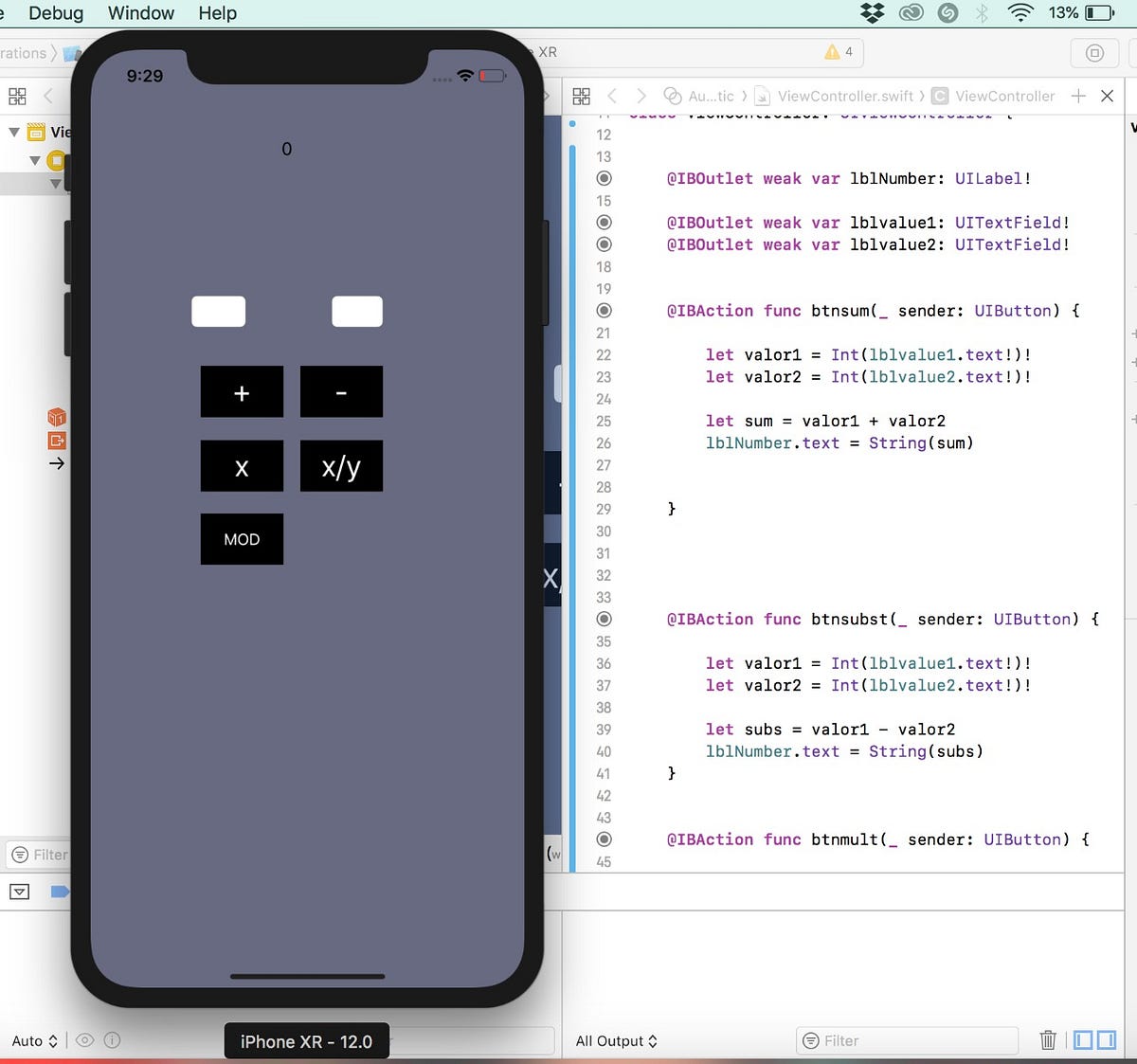Click the yellow warning issues indicator
Viewport: 1137px width, 1064px height.
[x=839, y=52]
